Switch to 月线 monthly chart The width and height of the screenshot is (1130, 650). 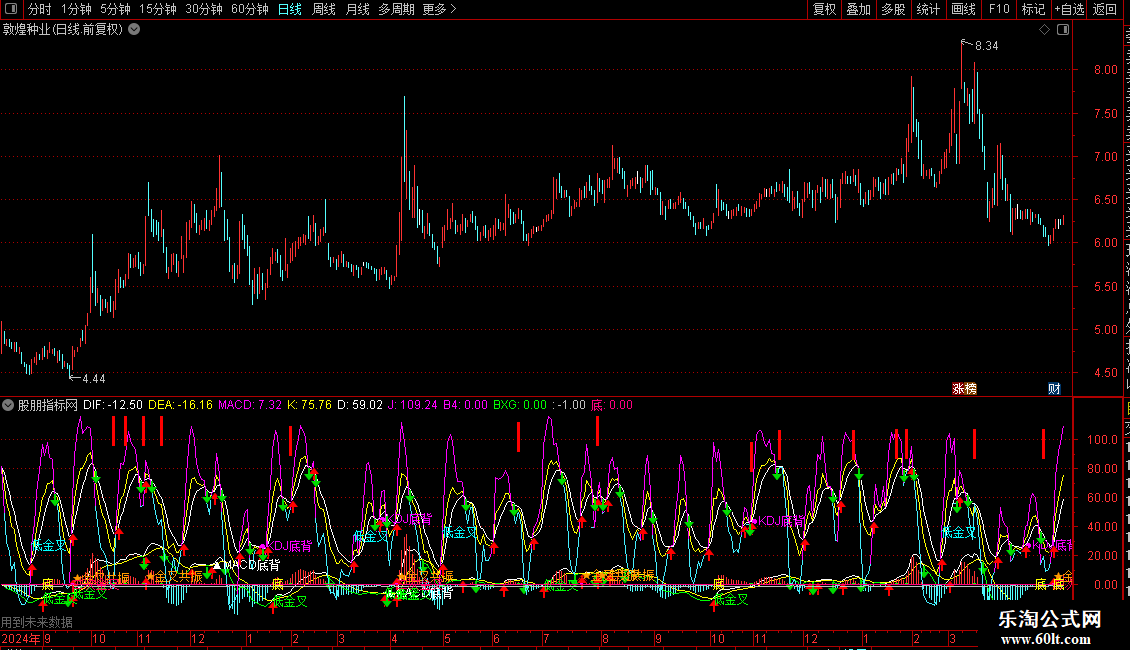(357, 9)
